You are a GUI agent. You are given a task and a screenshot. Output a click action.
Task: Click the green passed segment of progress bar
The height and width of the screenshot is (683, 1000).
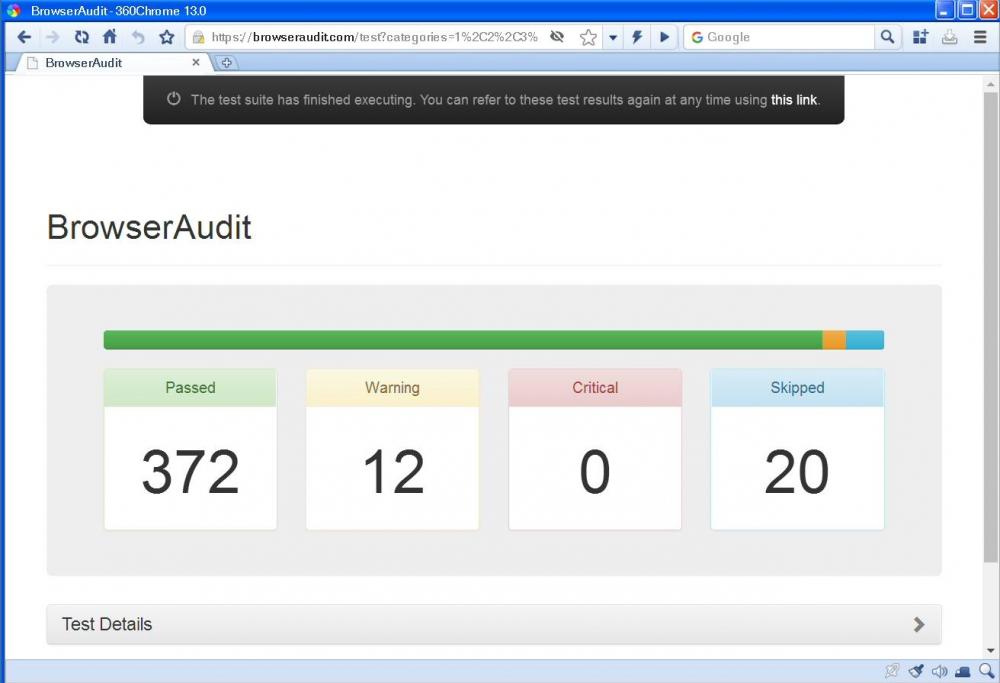pos(462,340)
